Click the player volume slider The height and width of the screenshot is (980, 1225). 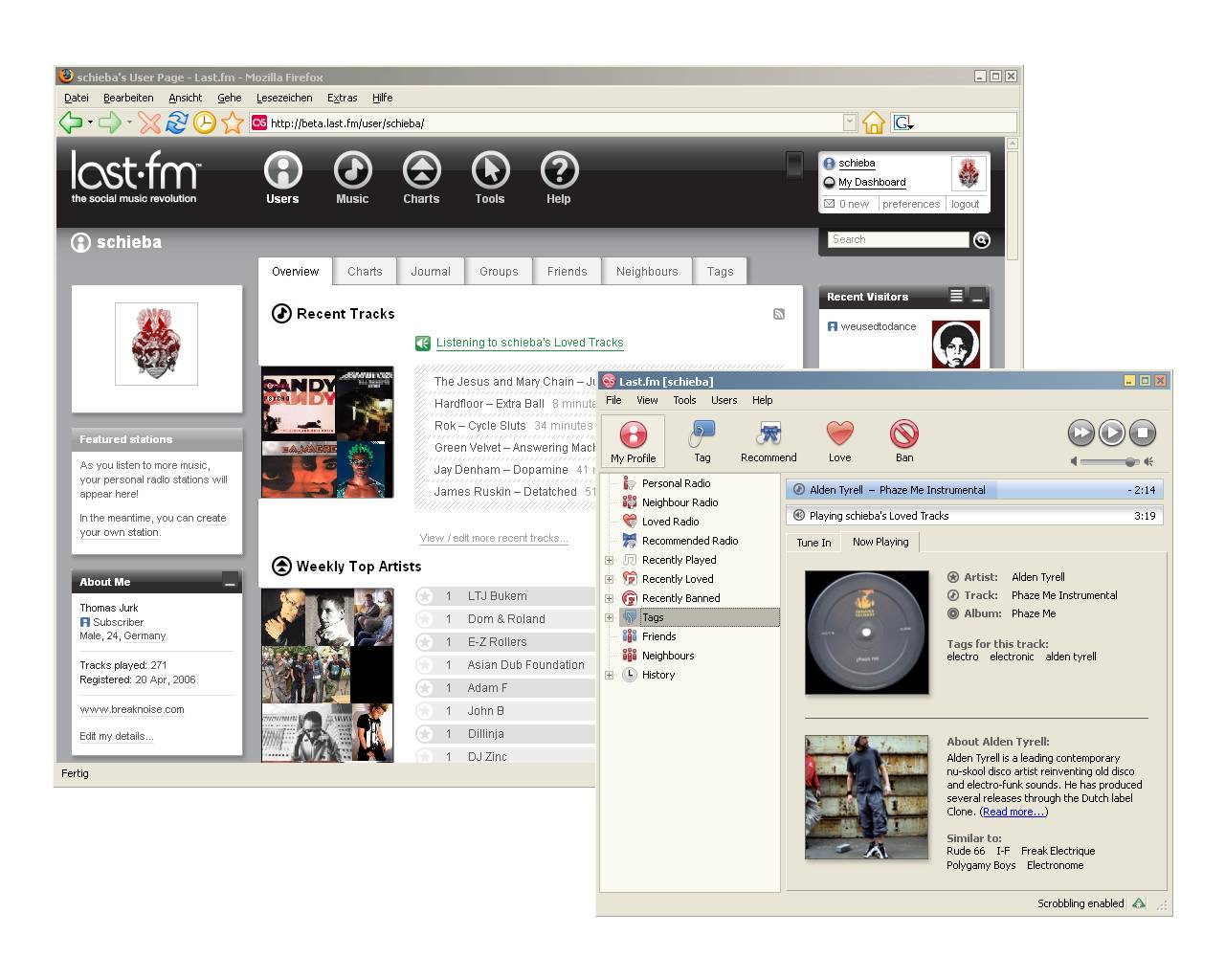click(1110, 461)
